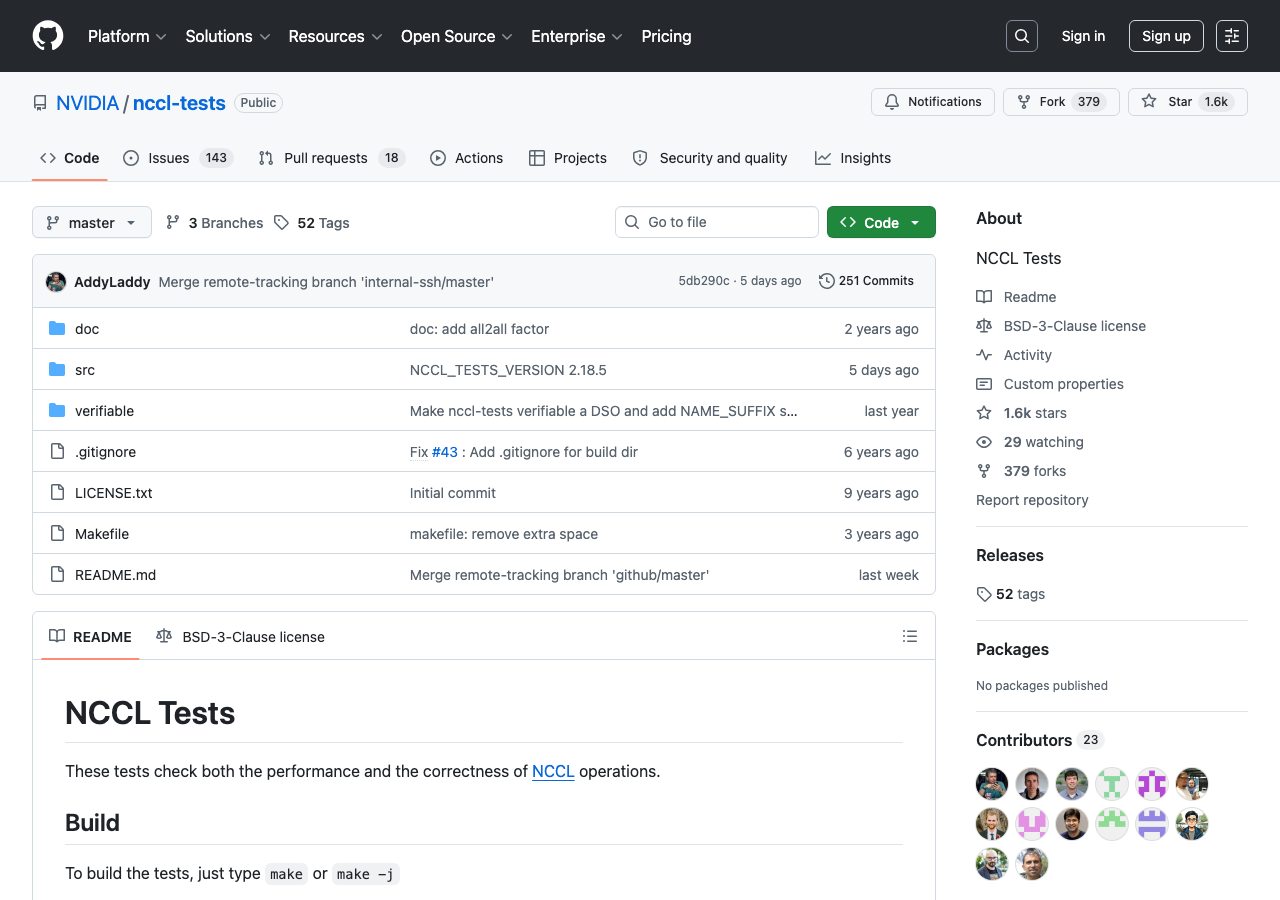The image size is (1280, 900).
Task: Open issue #43 link
Action: click(x=445, y=452)
